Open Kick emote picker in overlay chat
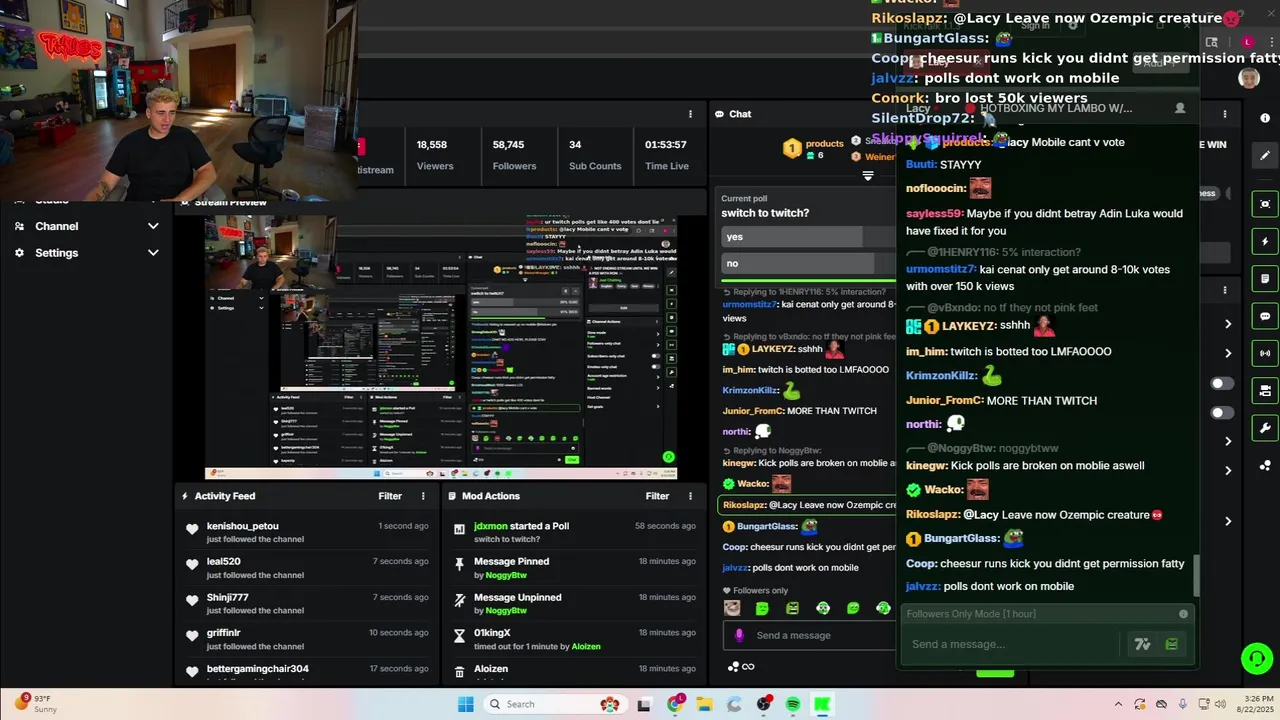The image size is (1280, 720). [x=1172, y=644]
